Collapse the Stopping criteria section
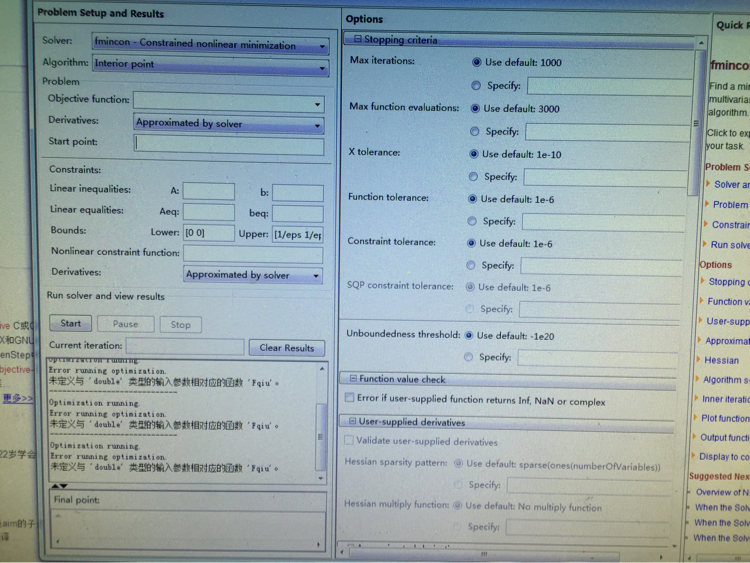 [x=358, y=39]
